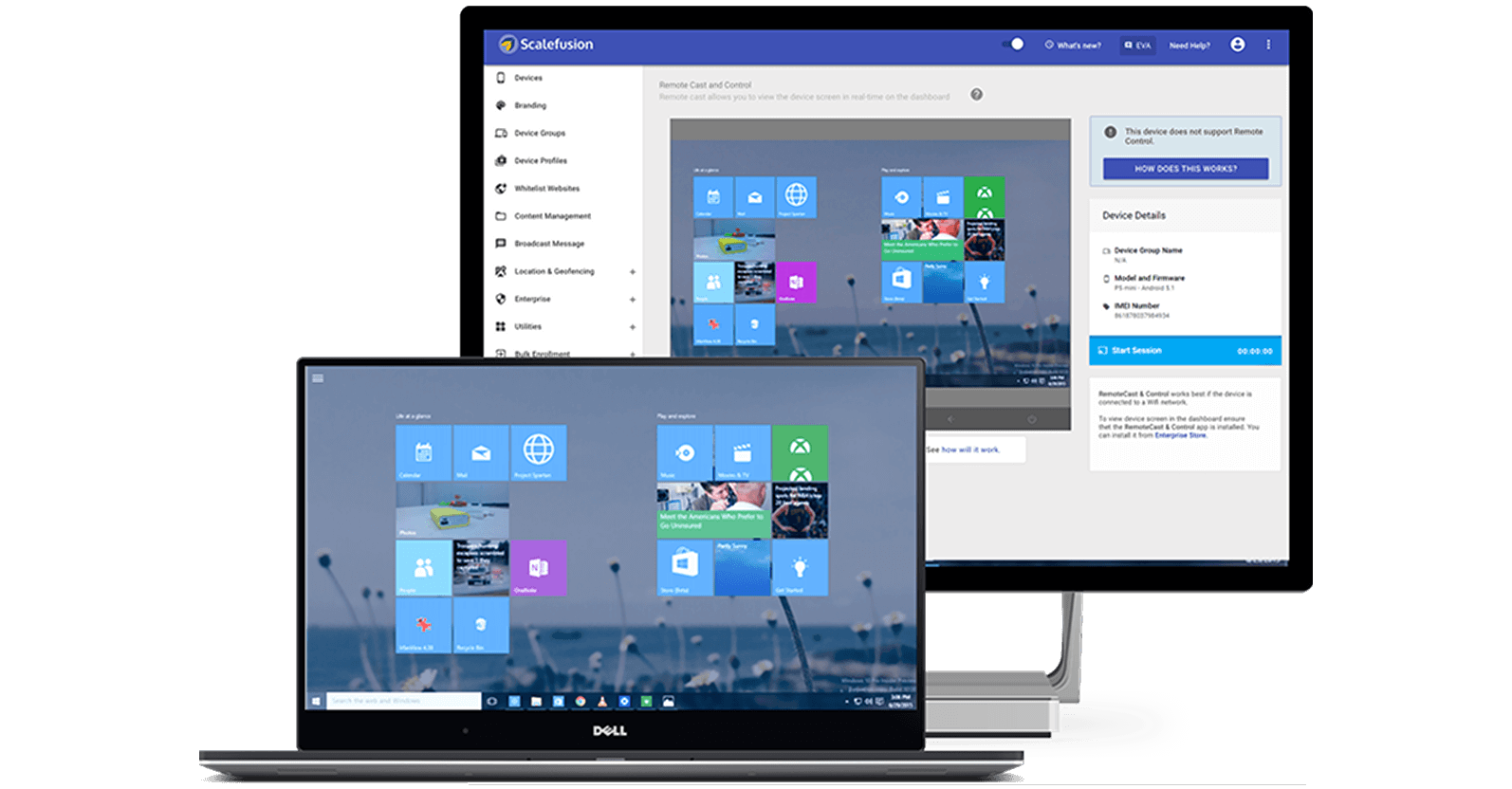Open Store (Beta) tile on the laptop
The width and height of the screenshot is (1512, 789).
(685, 568)
